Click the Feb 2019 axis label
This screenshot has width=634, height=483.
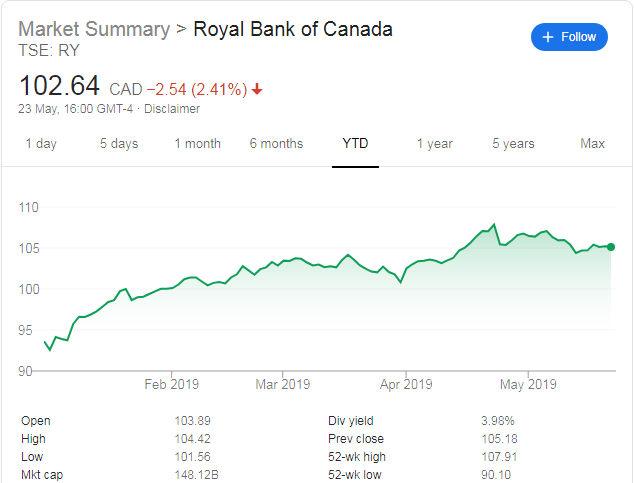coord(171,384)
